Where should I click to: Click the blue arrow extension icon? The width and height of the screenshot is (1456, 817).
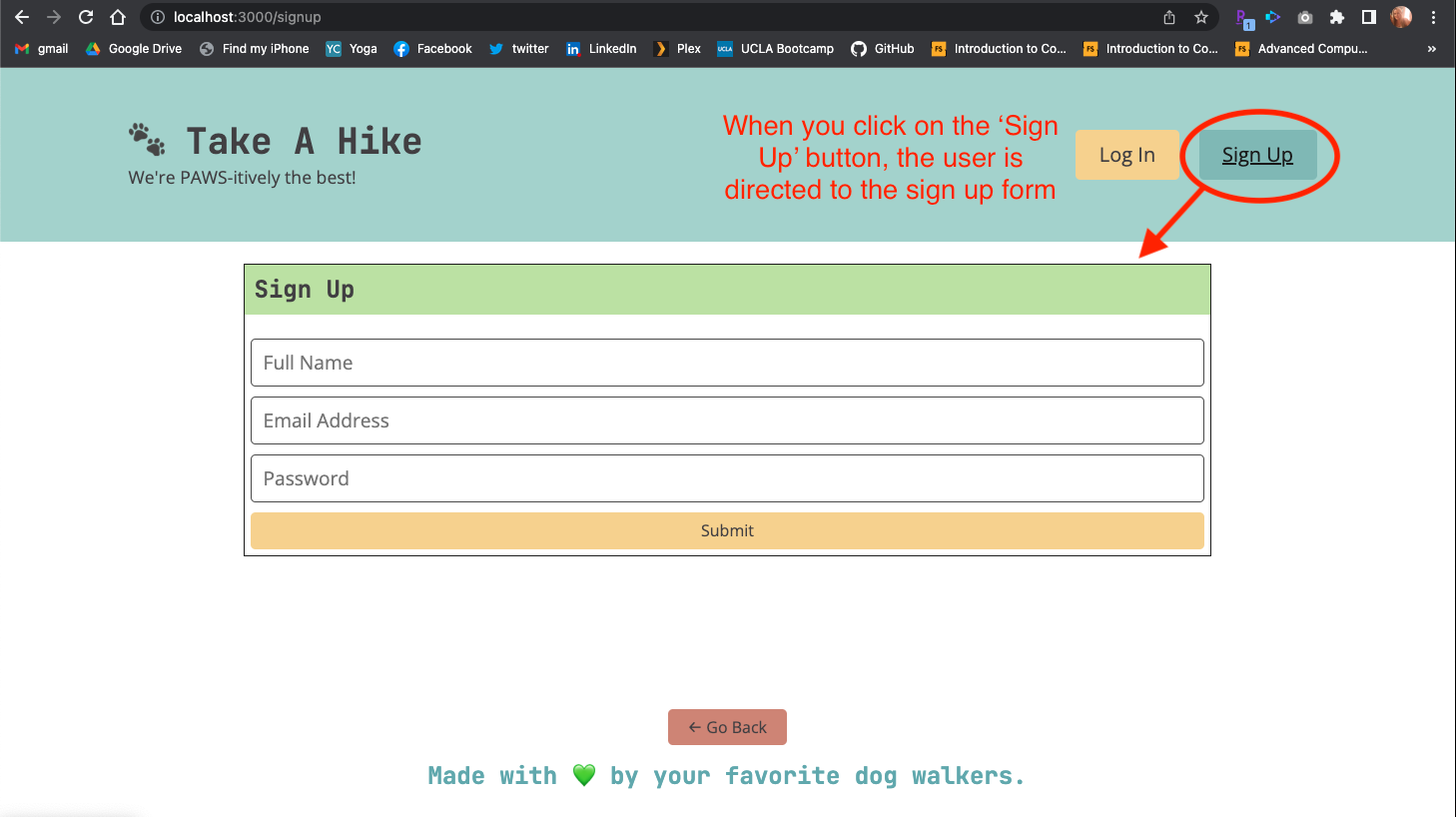coord(1272,17)
